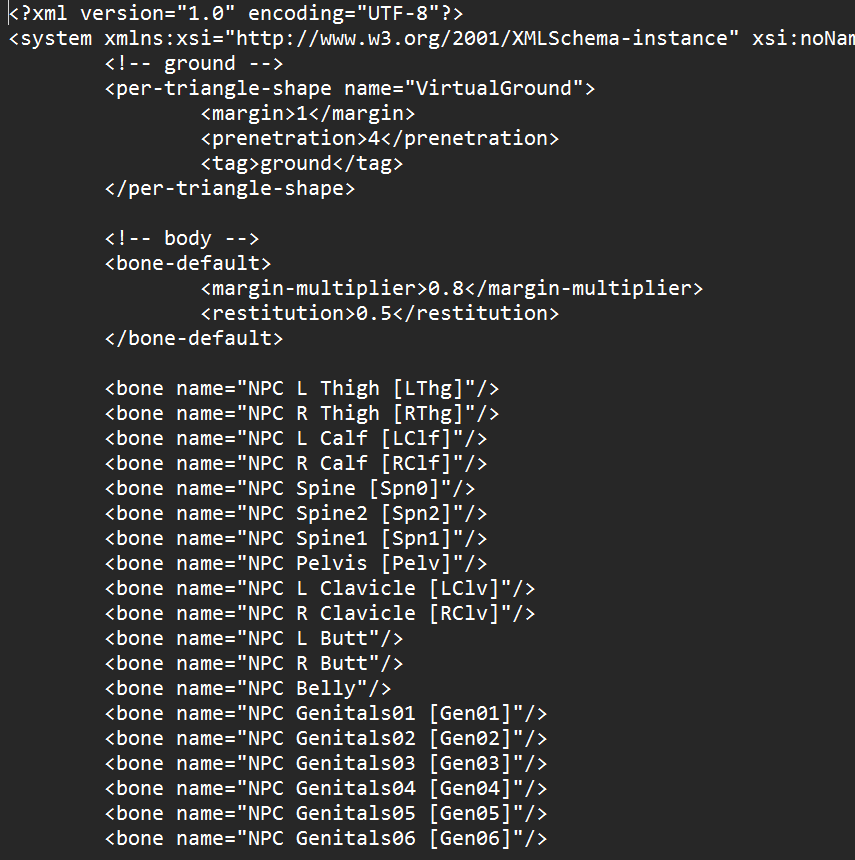Click the closing per-triangle-shape tag
The image size is (855, 860).
click(230, 189)
